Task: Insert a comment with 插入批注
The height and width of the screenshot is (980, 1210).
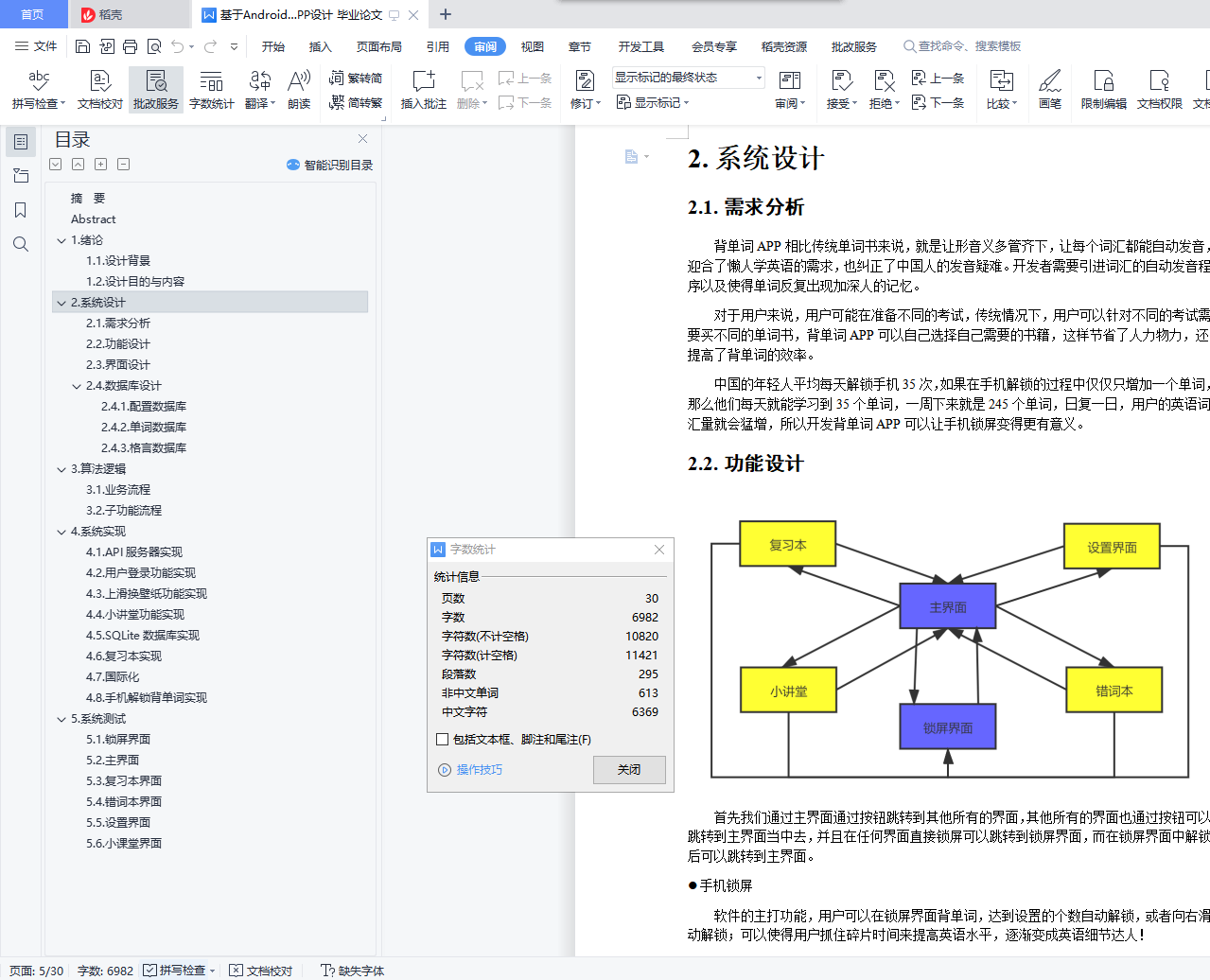Action: (x=424, y=90)
